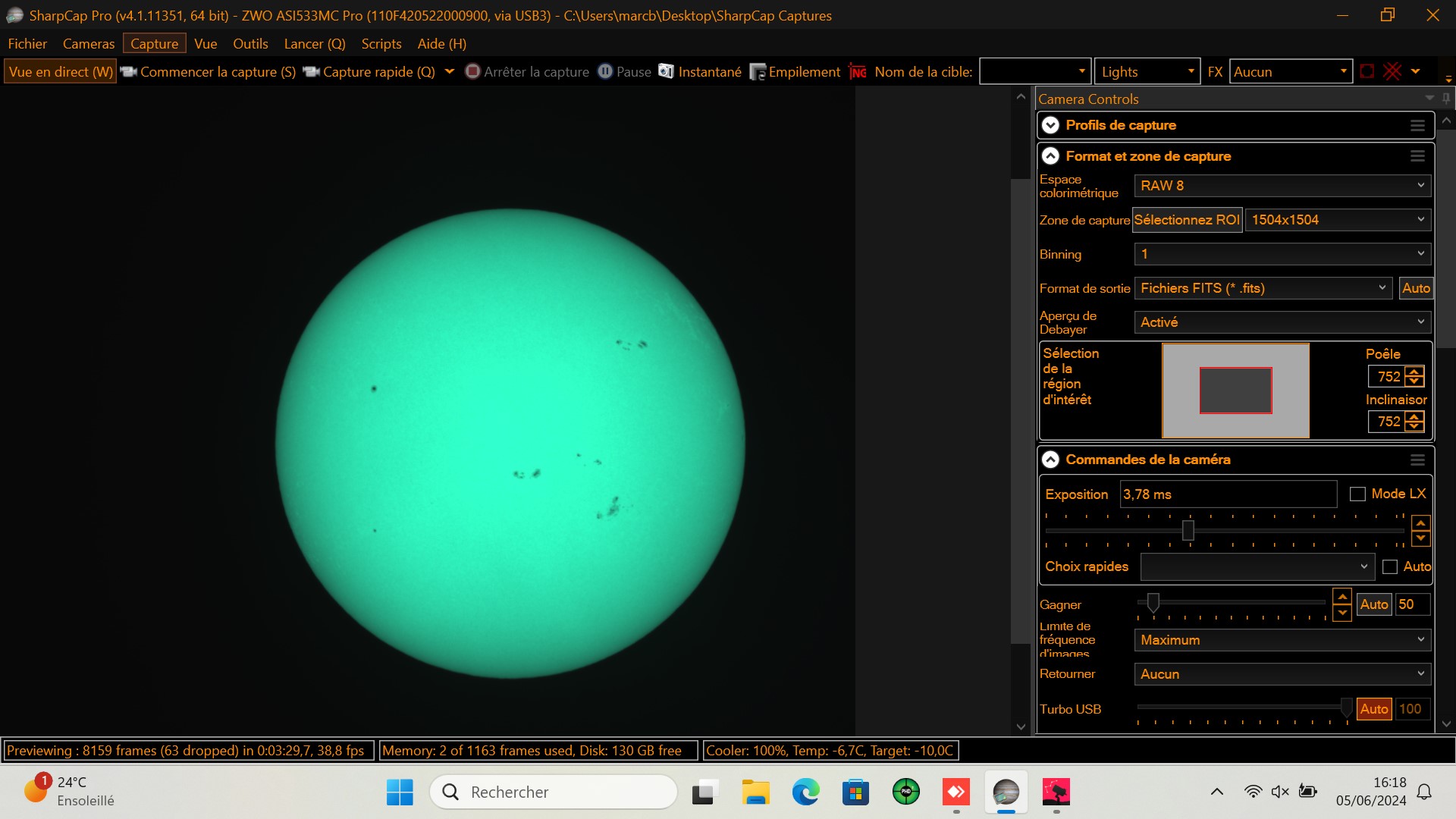The width and height of the screenshot is (1456, 819).
Task: Enable Mode LX checkbox
Action: 1358,494
